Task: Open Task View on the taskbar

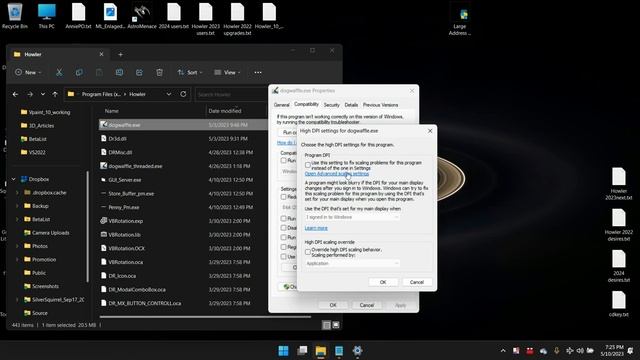Action: point(302,351)
